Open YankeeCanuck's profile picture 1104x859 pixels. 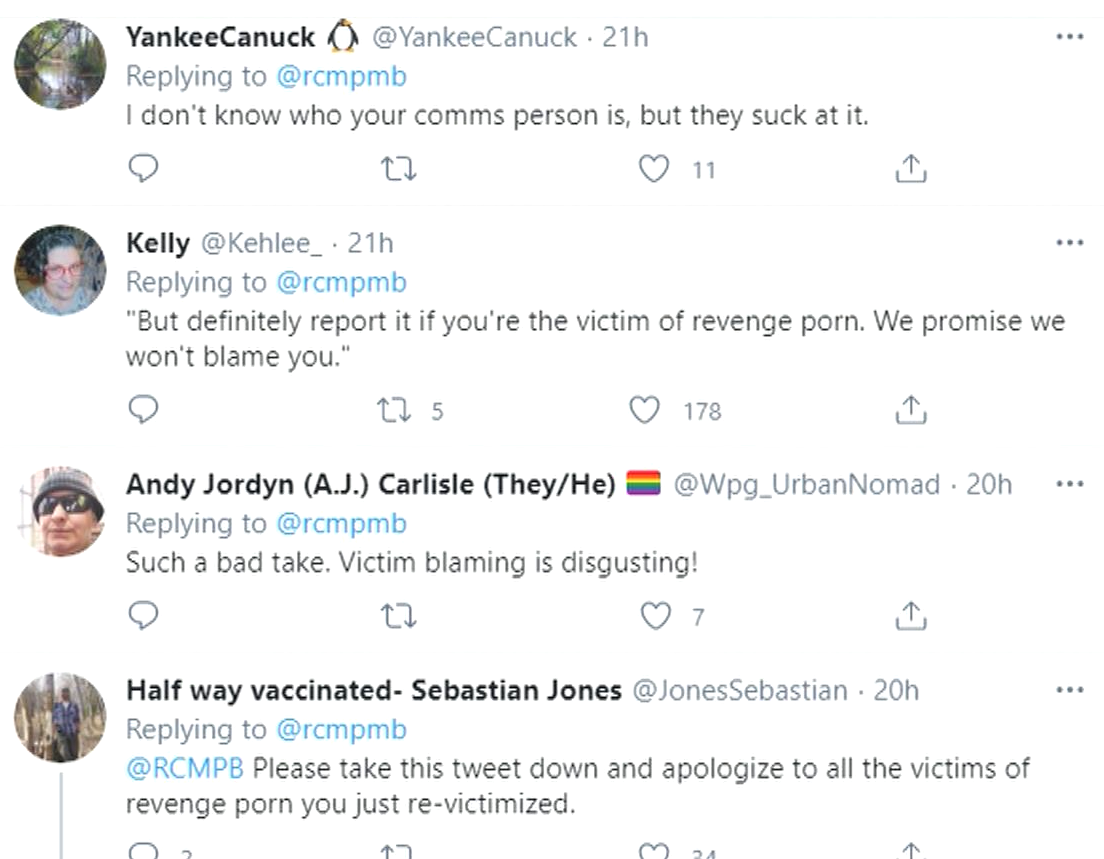pos(60,63)
